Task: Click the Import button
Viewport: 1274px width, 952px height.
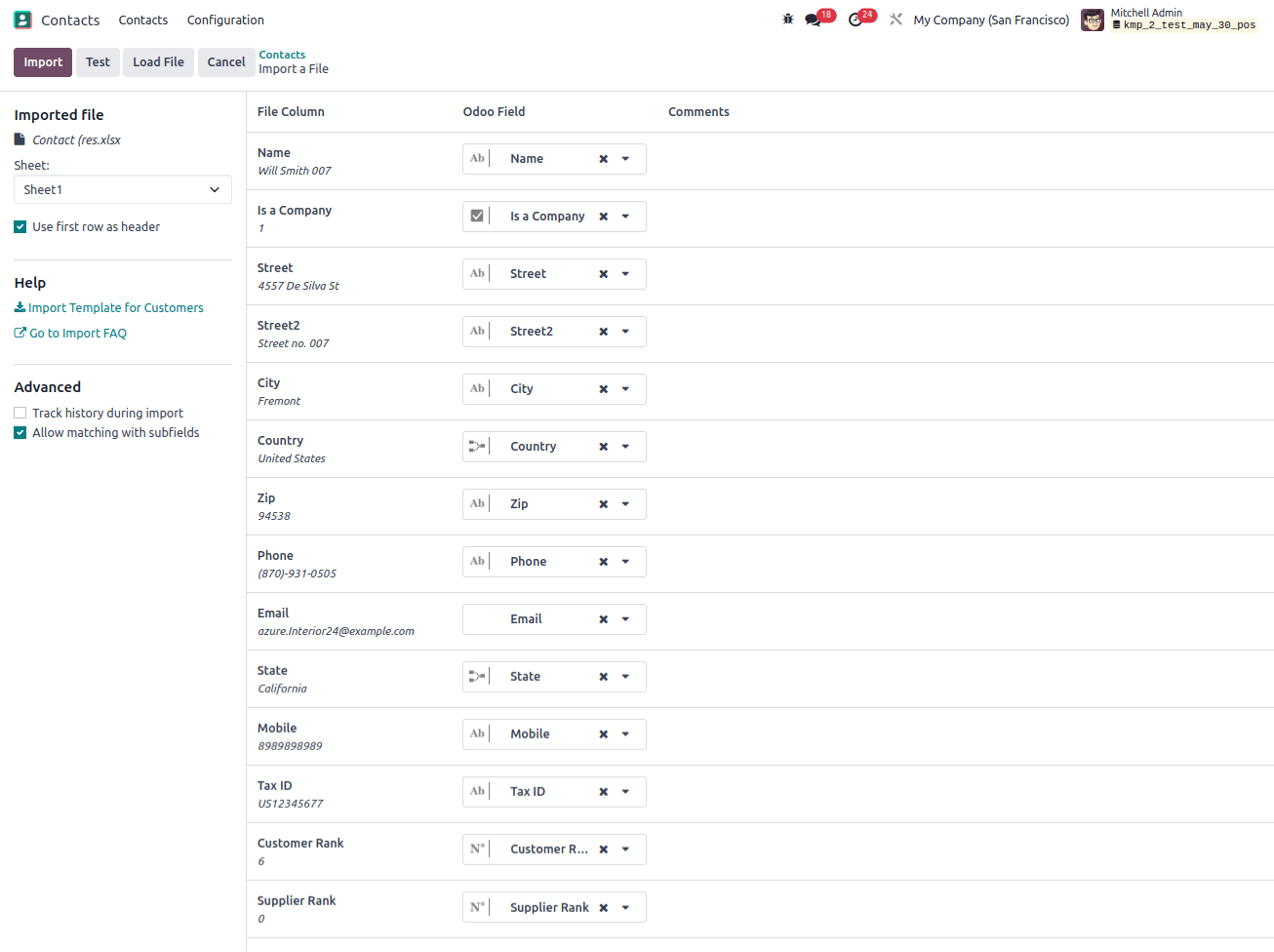Action: point(43,61)
